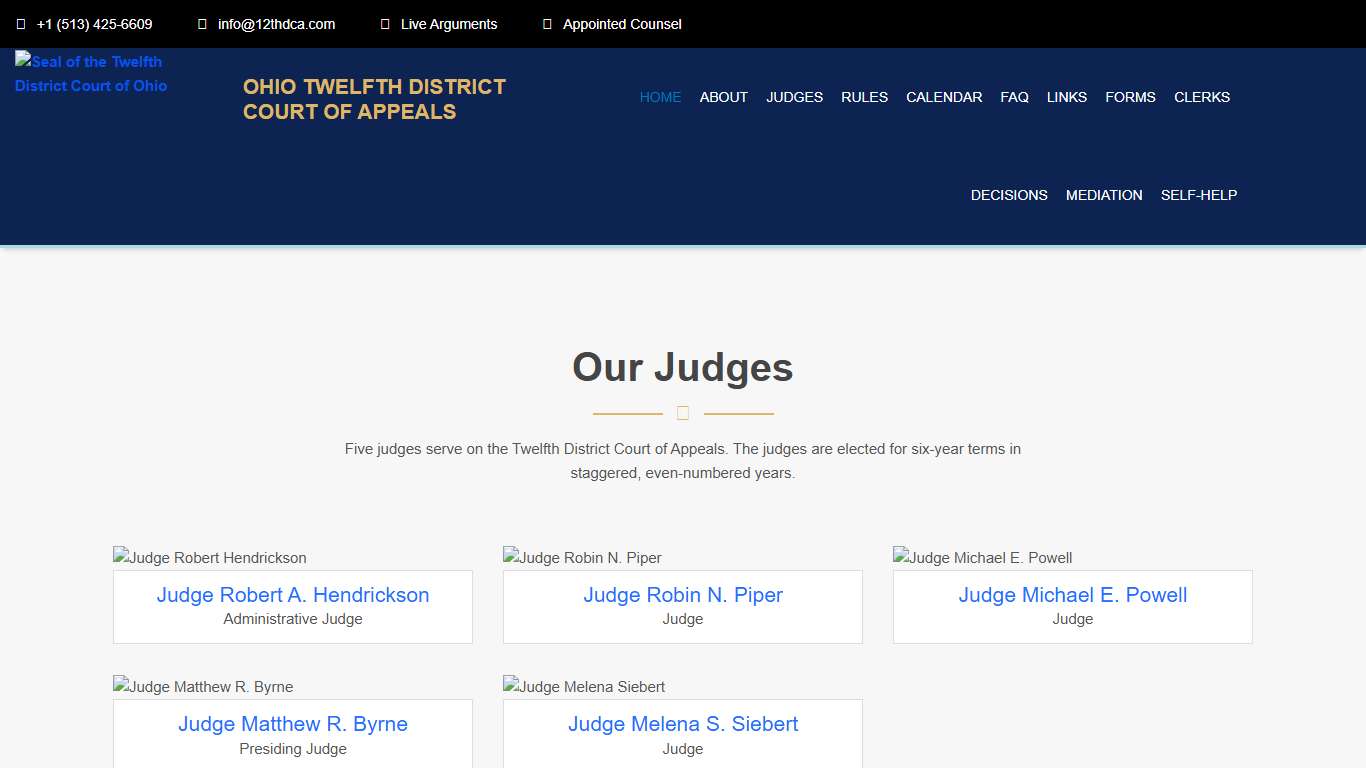Screen dimensions: 1366x768
Task: Click the email icon beside info@12thdca.com
Action: 200,23
